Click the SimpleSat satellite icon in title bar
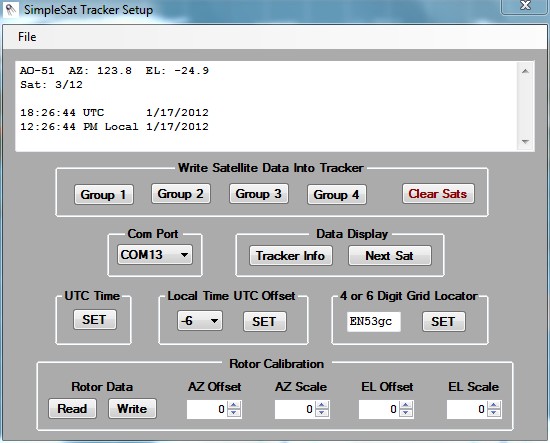The width and height of the screenshot is (550, 443). click(11, 10)
